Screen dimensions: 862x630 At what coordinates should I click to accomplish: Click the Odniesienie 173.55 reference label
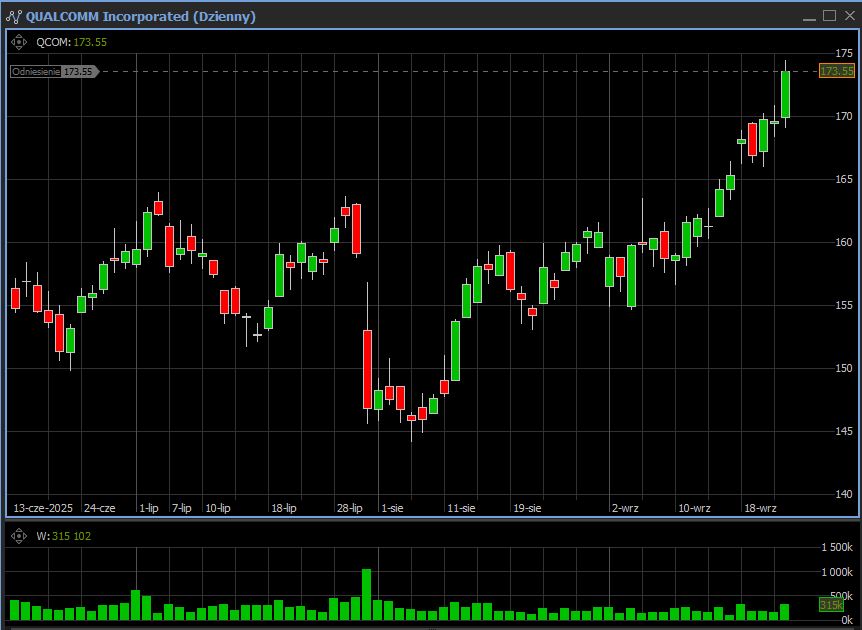click(53, 72)
